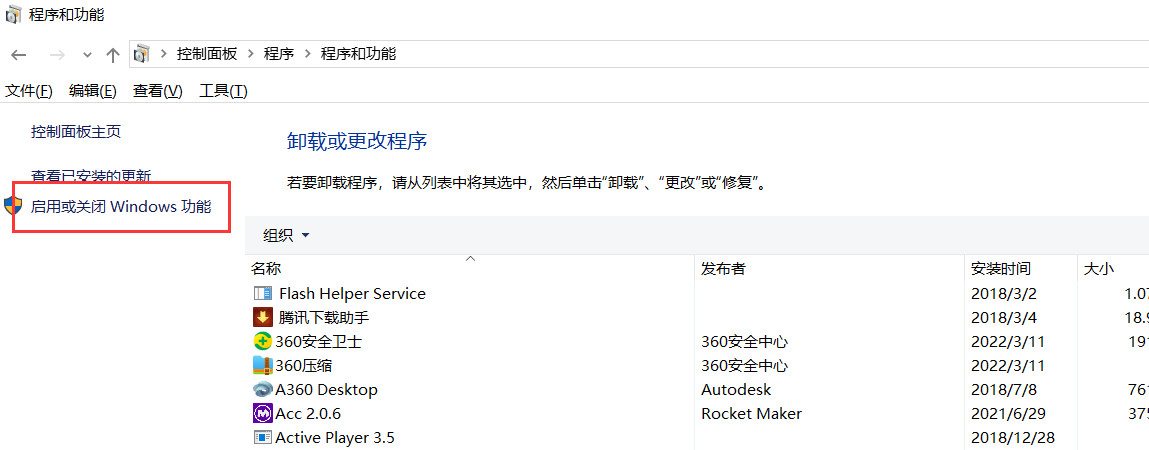This screenshot has width=1149, height=450.
Task: Click install date 2021/6/29
Action: click(x=1008, y=413)
